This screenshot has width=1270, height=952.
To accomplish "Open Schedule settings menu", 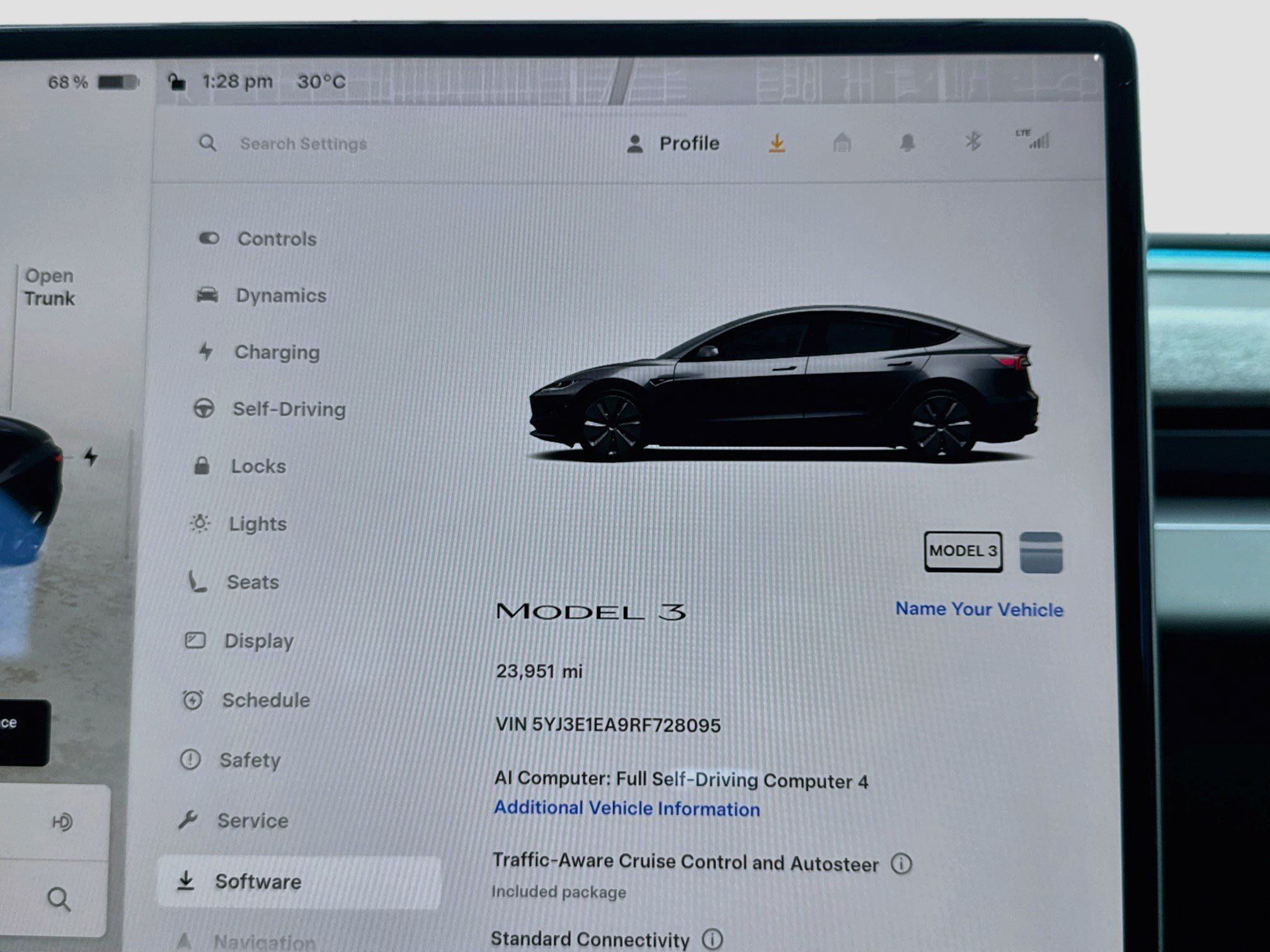I will tap(246, 700).
